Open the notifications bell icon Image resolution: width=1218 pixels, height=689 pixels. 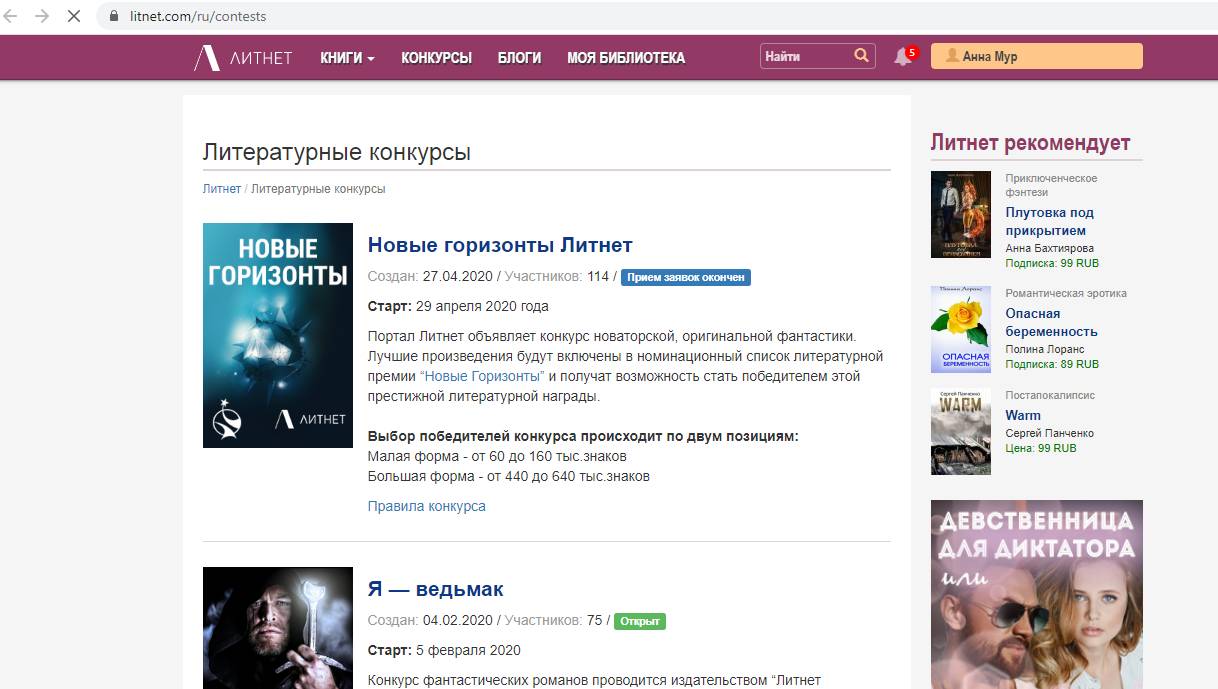(902, 57)
